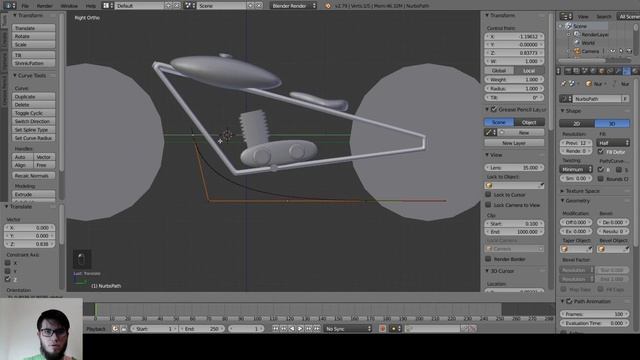This screenshot has height=360, width=640.
Task: Open the World properties tab icon
Action: (x=593, y=71)
